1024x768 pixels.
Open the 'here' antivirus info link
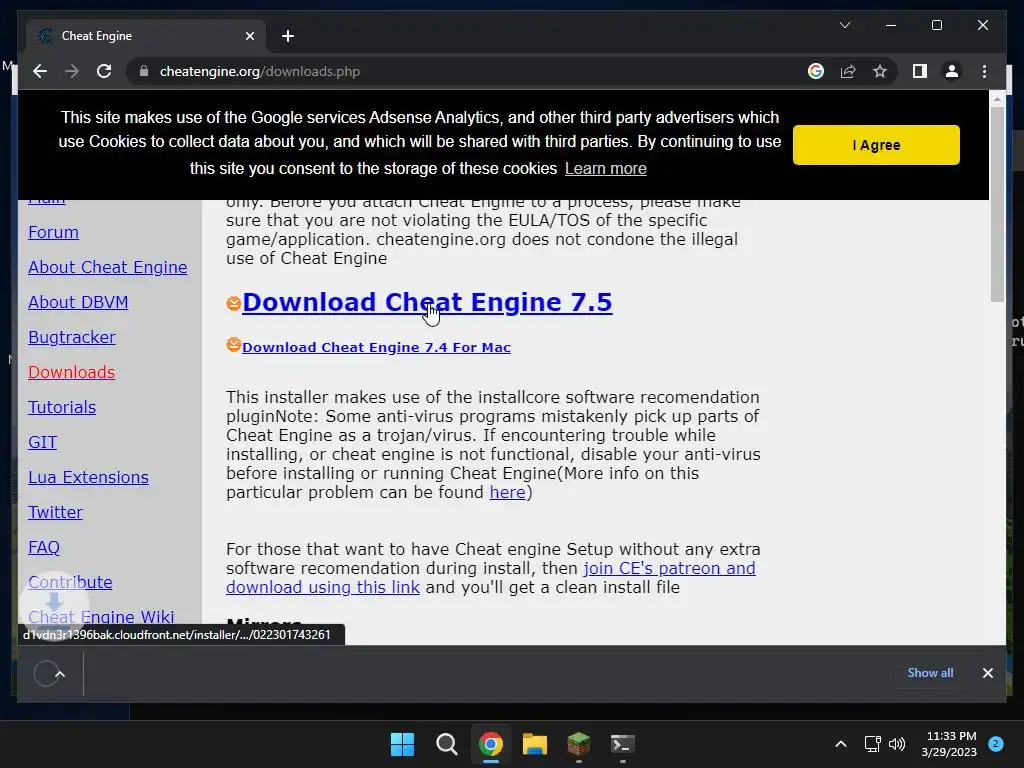tap(507, 492)
